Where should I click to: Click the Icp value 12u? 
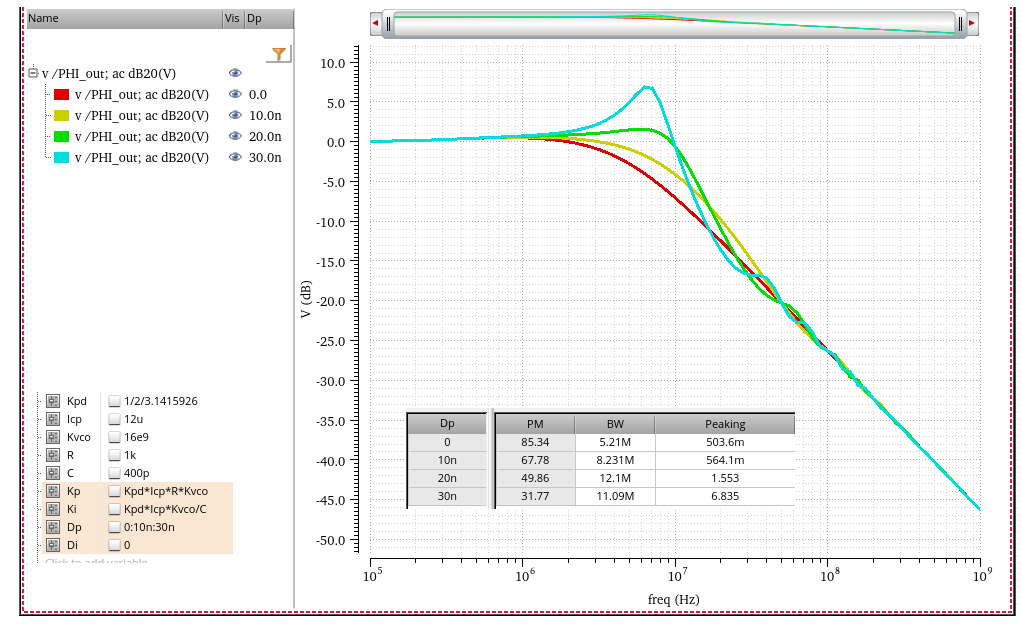(134, 419)
